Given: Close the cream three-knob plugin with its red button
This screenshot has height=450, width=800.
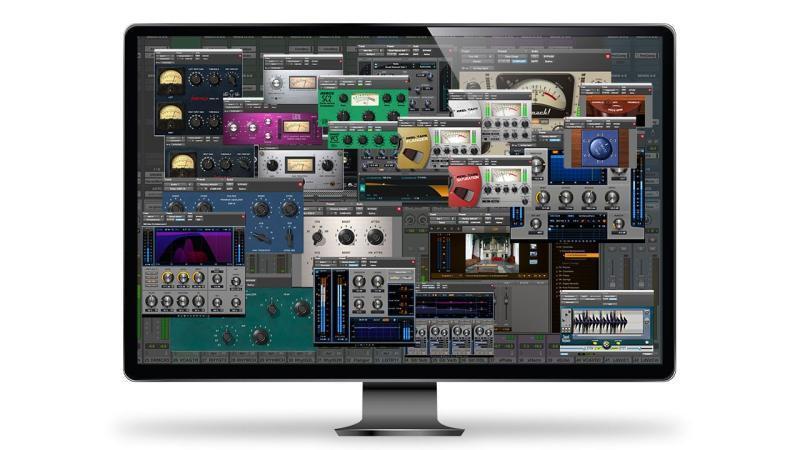Looking at the screenshot, I should pyautogui.click(x=399, y=210).
